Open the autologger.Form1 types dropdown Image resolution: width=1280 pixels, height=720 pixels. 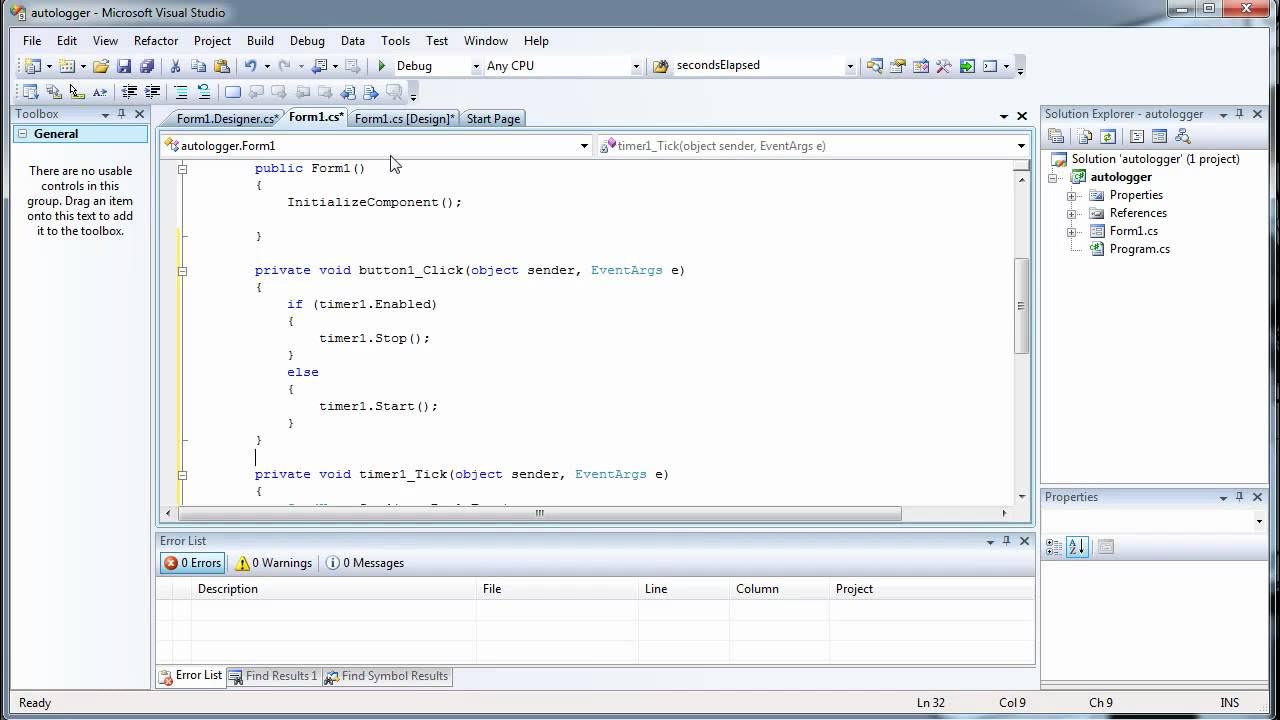pos(584,146)
